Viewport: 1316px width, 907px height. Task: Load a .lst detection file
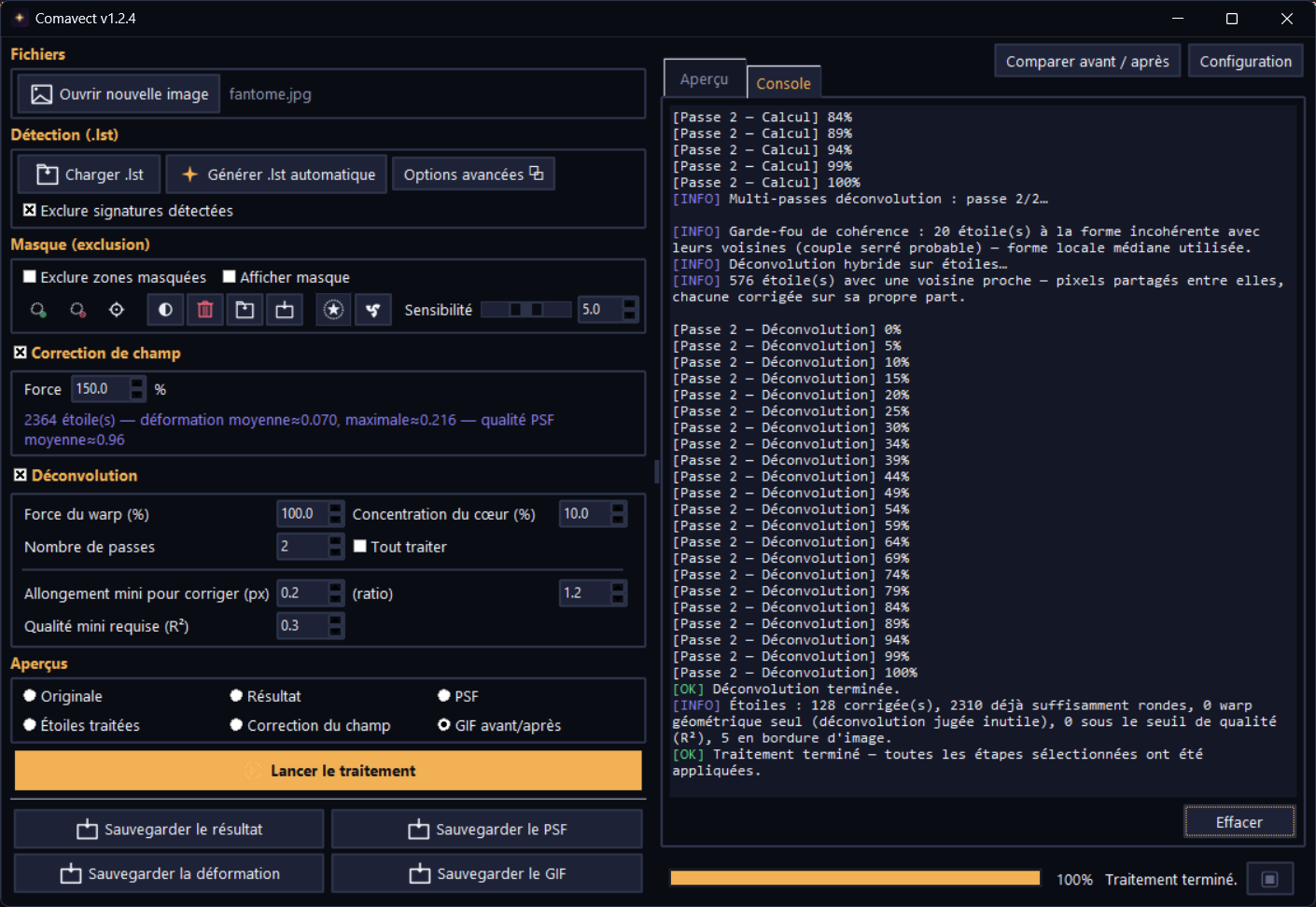pos(90,174)
